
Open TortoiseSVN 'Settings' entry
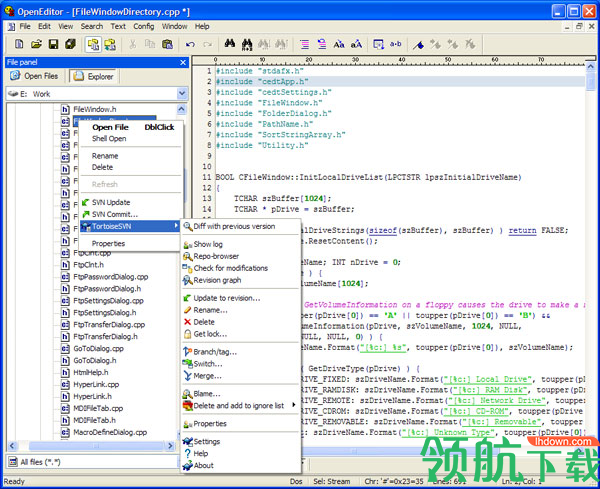pyautogui.click(x=239, y=441)
